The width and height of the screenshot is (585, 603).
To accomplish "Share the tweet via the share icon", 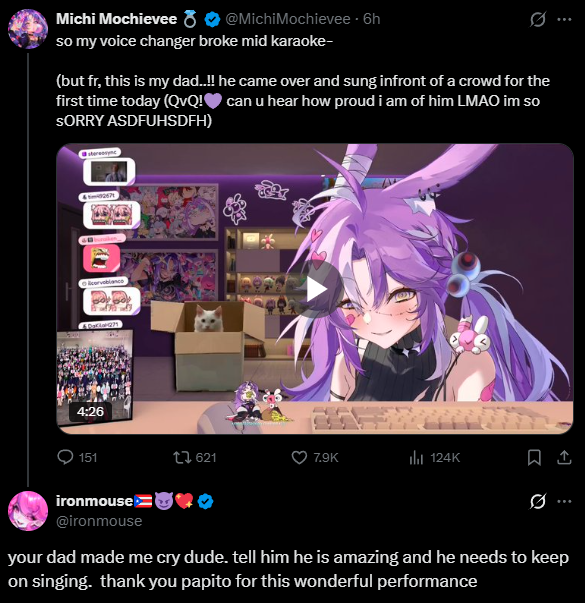I will tap(564, 457).
